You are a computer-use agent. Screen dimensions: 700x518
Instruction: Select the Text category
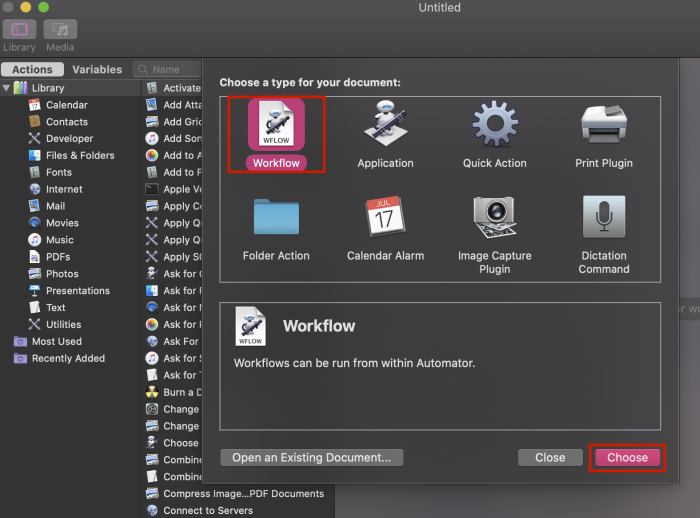55,308
